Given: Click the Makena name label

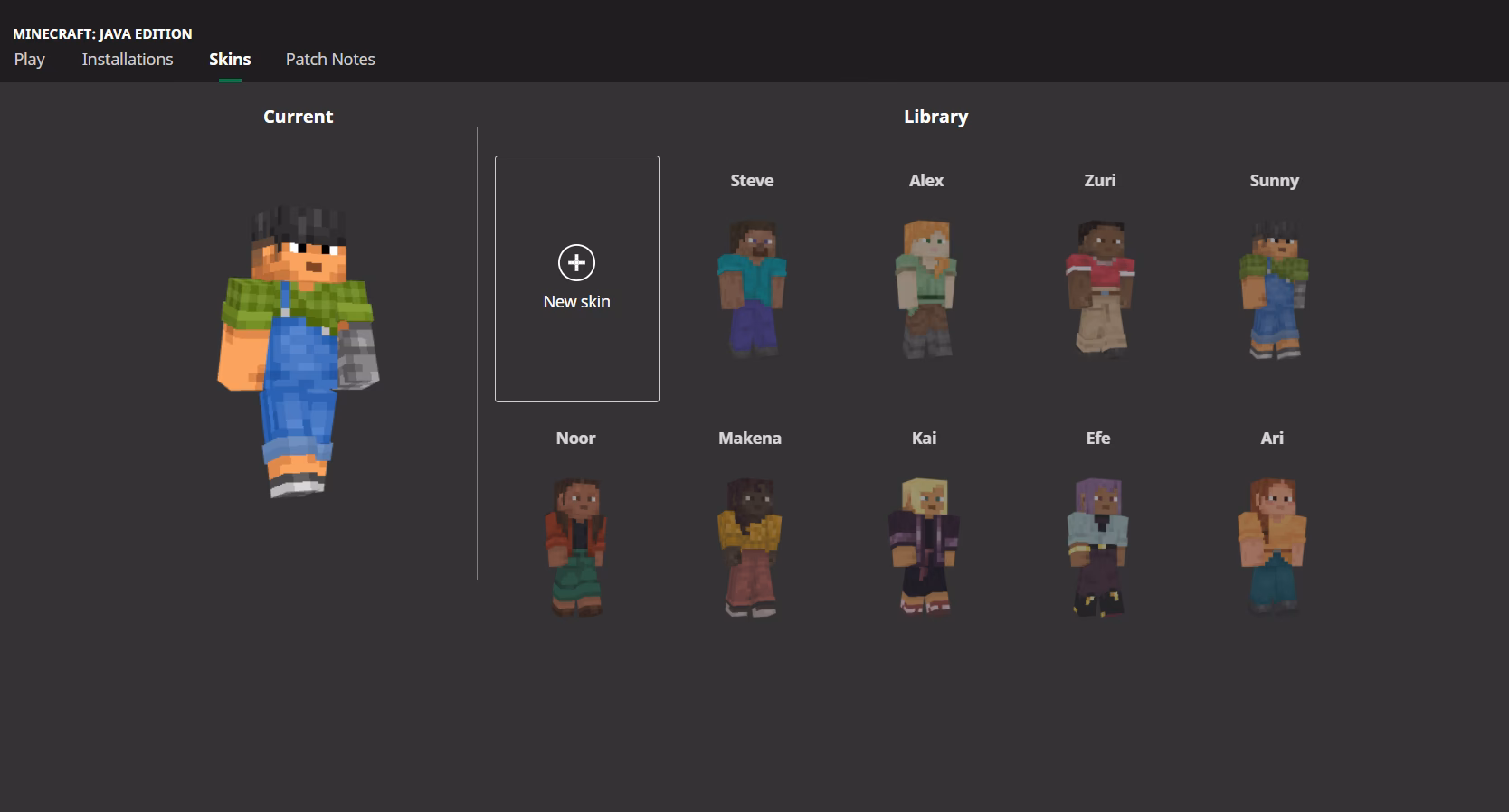Looking at the screenshot, I should (x=750, y=439).
